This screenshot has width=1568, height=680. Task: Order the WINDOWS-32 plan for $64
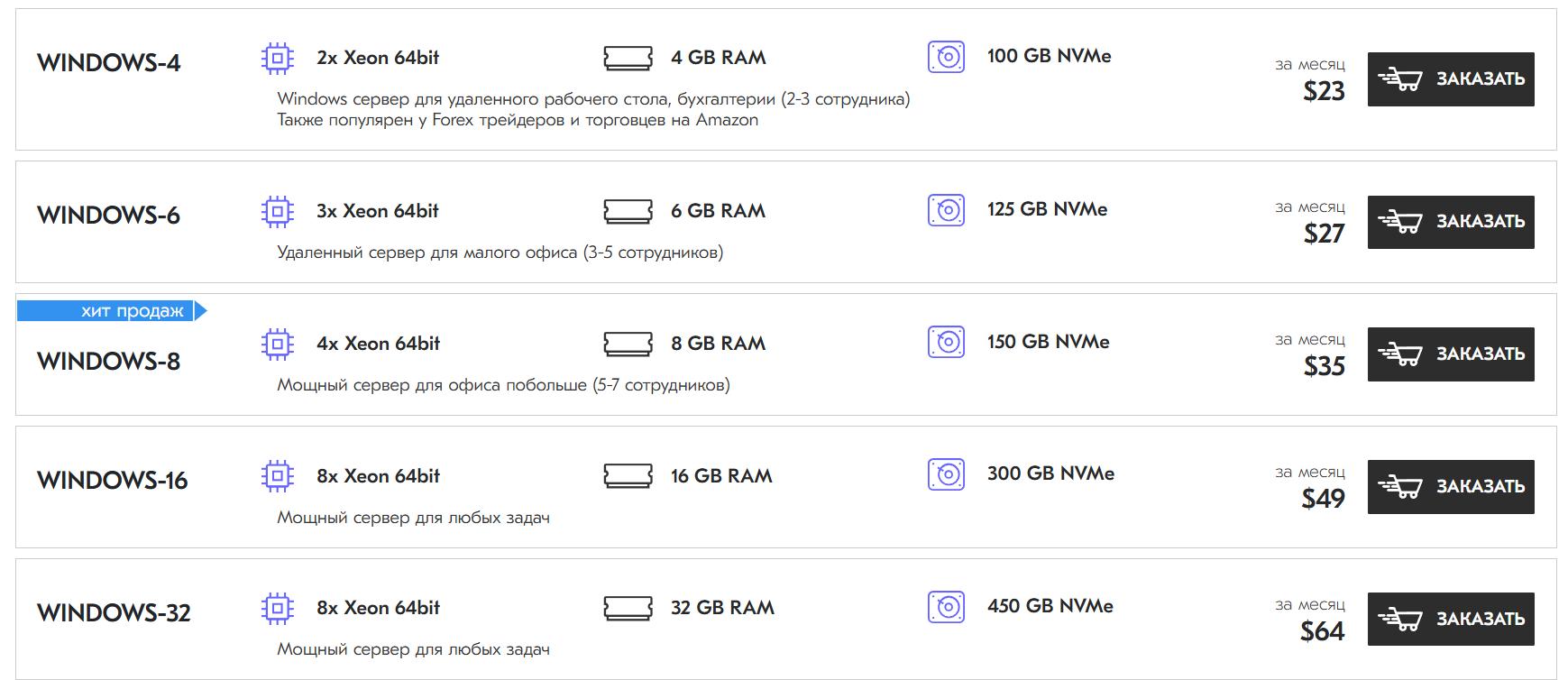tap(1450, 619)
